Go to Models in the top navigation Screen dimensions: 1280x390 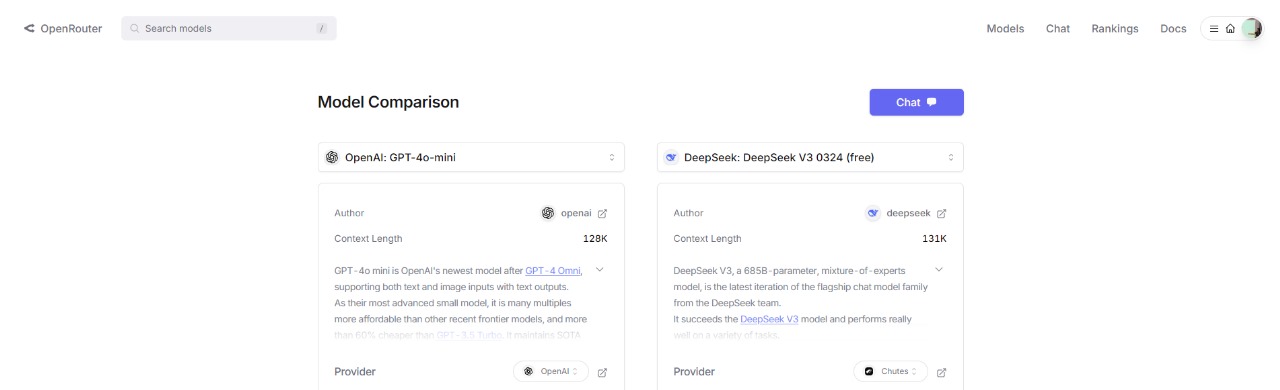1005,29
